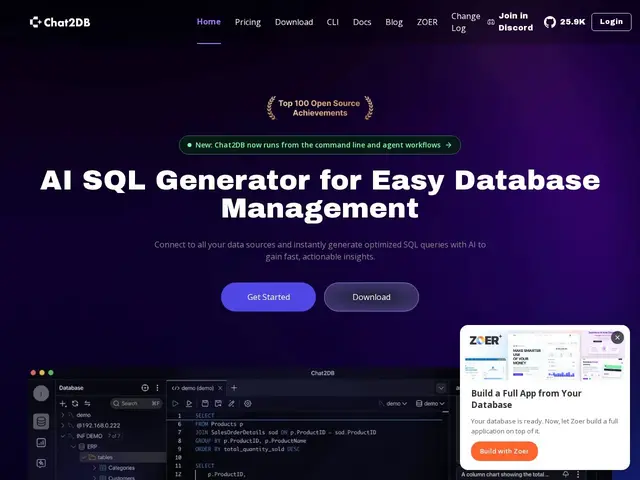Expand the Categories table node

coord(94,468)
